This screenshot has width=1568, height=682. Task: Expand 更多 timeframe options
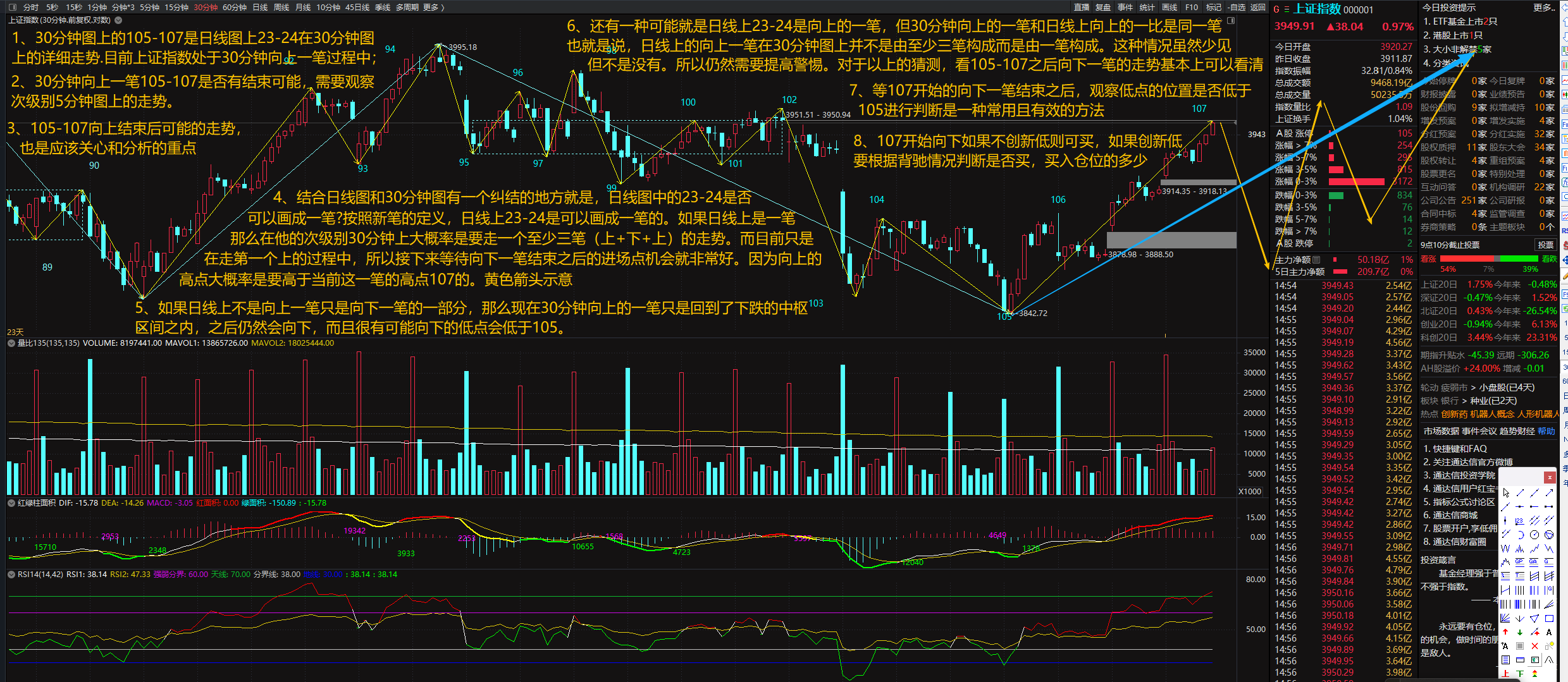[433, 7]
